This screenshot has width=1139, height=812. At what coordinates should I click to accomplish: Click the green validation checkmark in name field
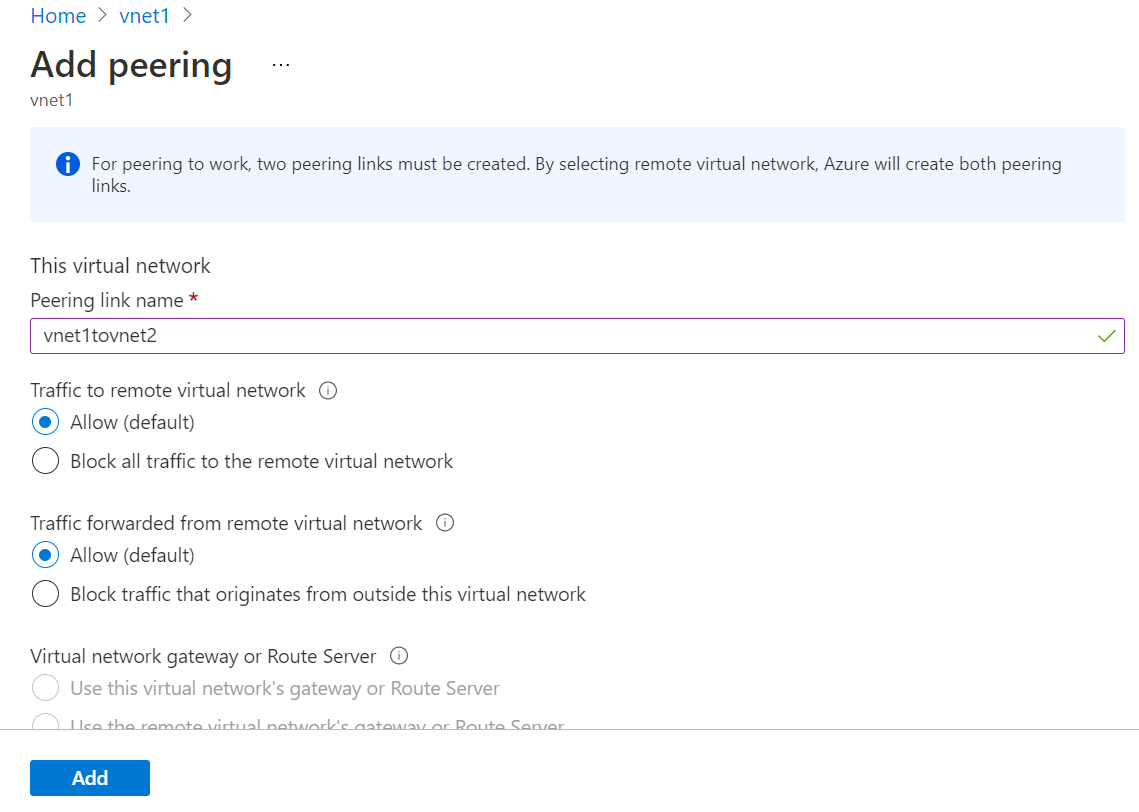coord(1106,336)
